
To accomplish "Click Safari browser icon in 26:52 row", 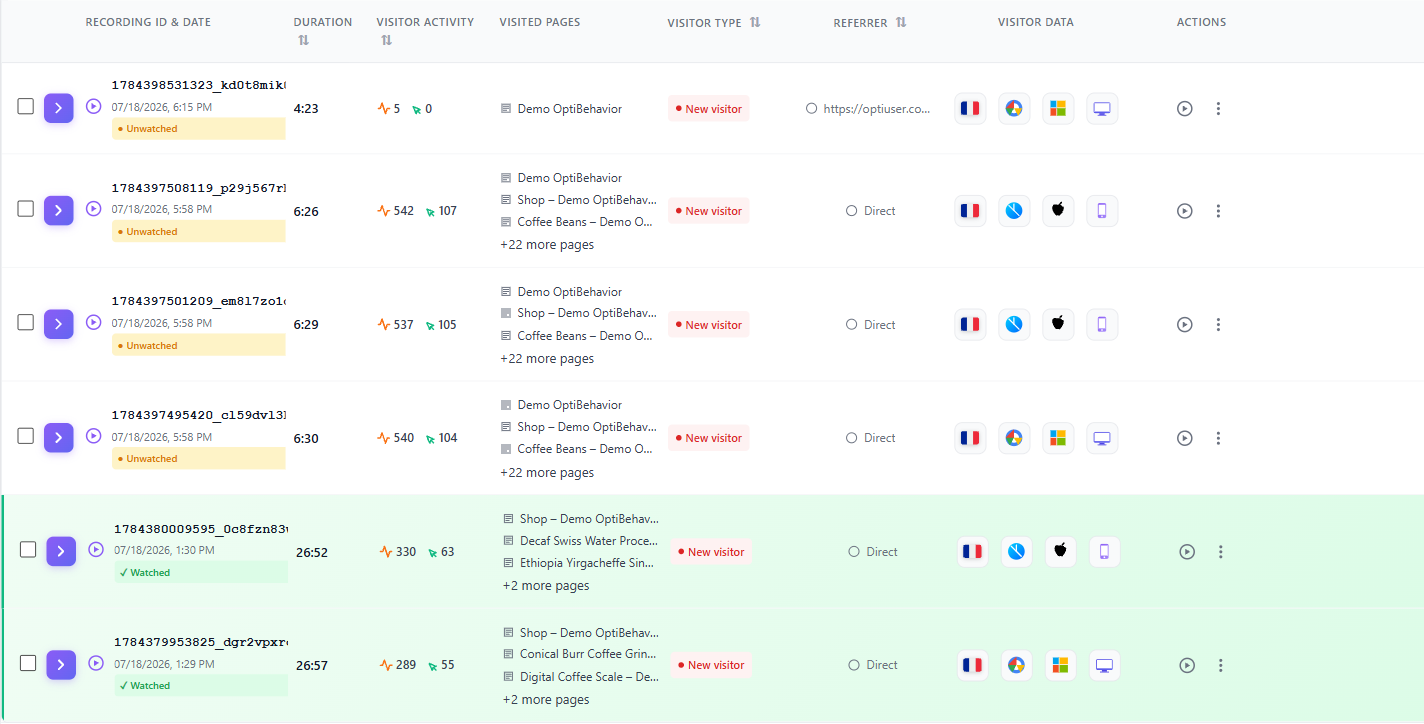I will [x=1016, y=552].
